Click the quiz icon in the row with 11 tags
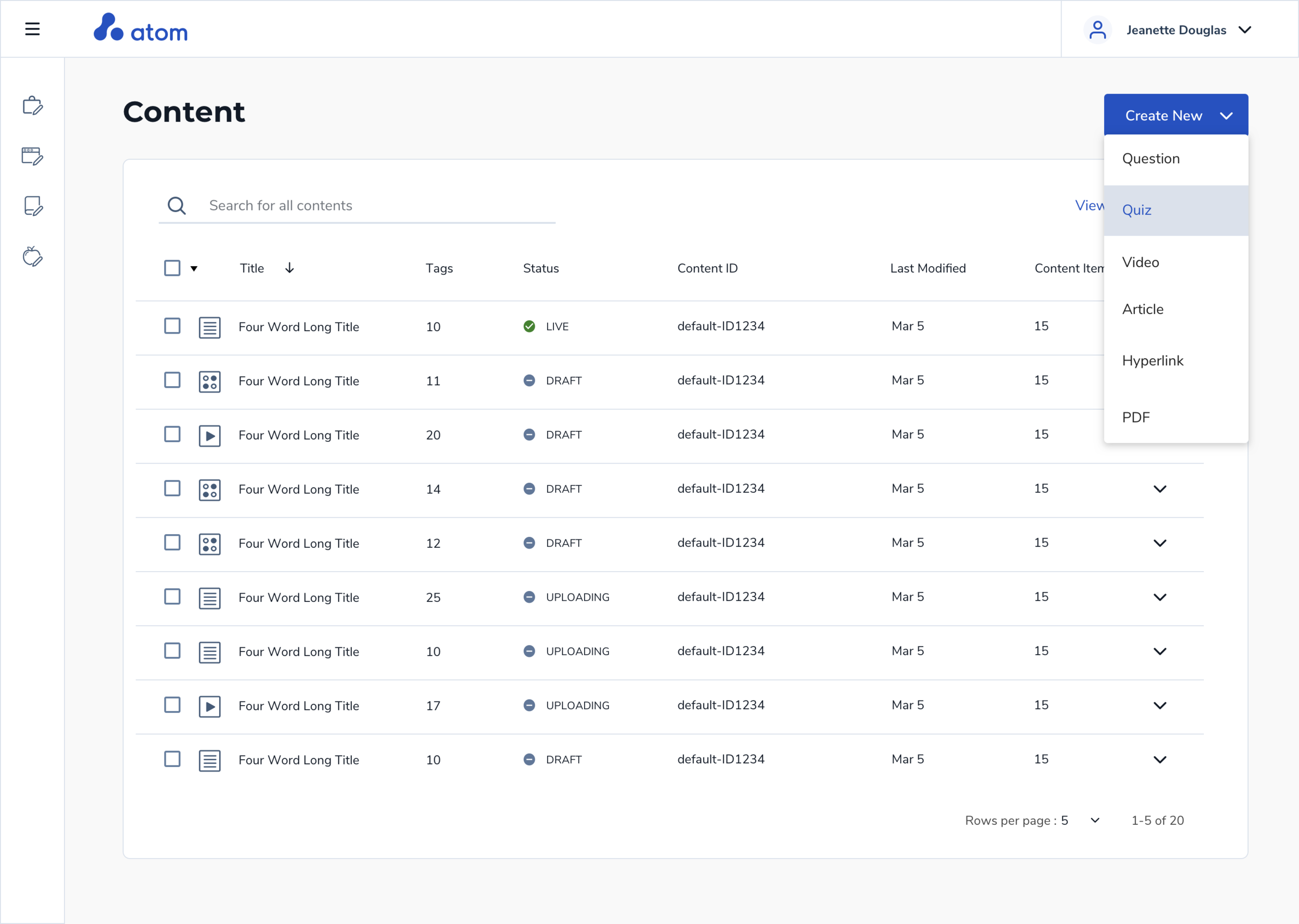 click(x=210, y=381)
